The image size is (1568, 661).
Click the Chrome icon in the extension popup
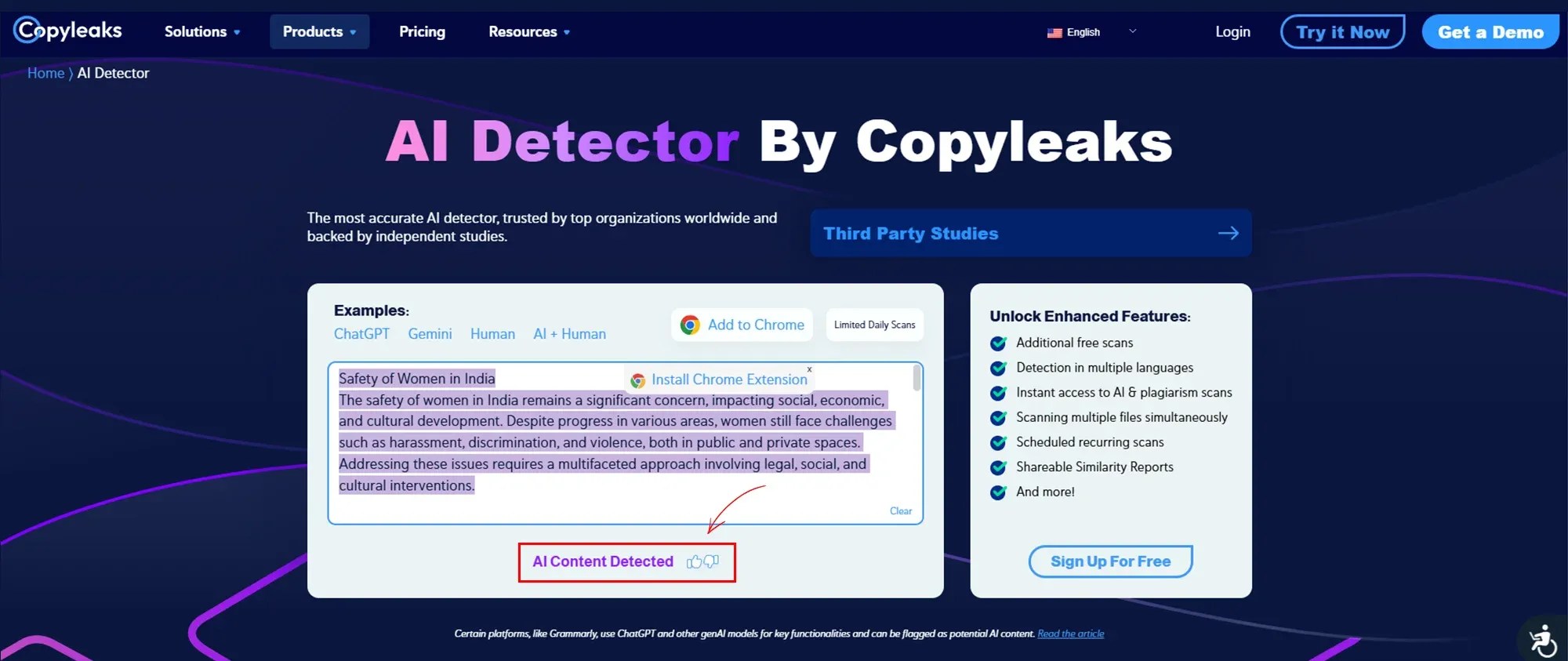[x=638, y=380]
